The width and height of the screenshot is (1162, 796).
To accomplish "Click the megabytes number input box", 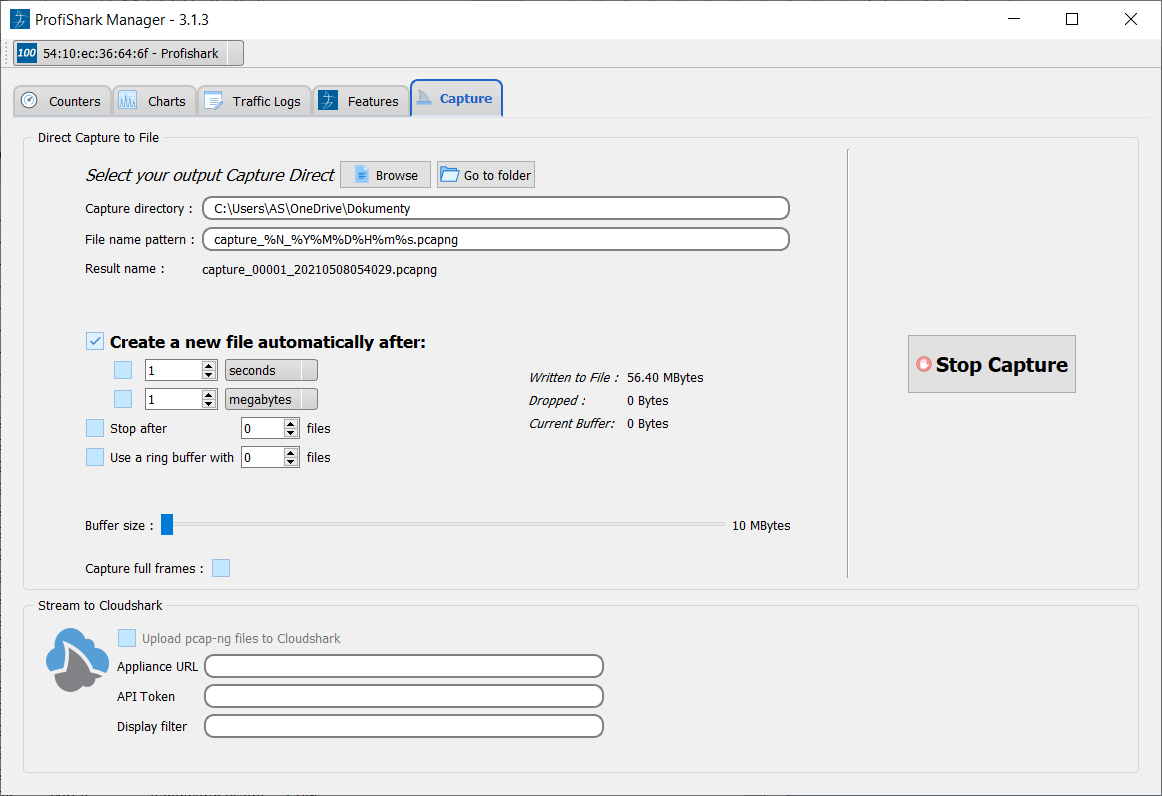I will (174, 399).
